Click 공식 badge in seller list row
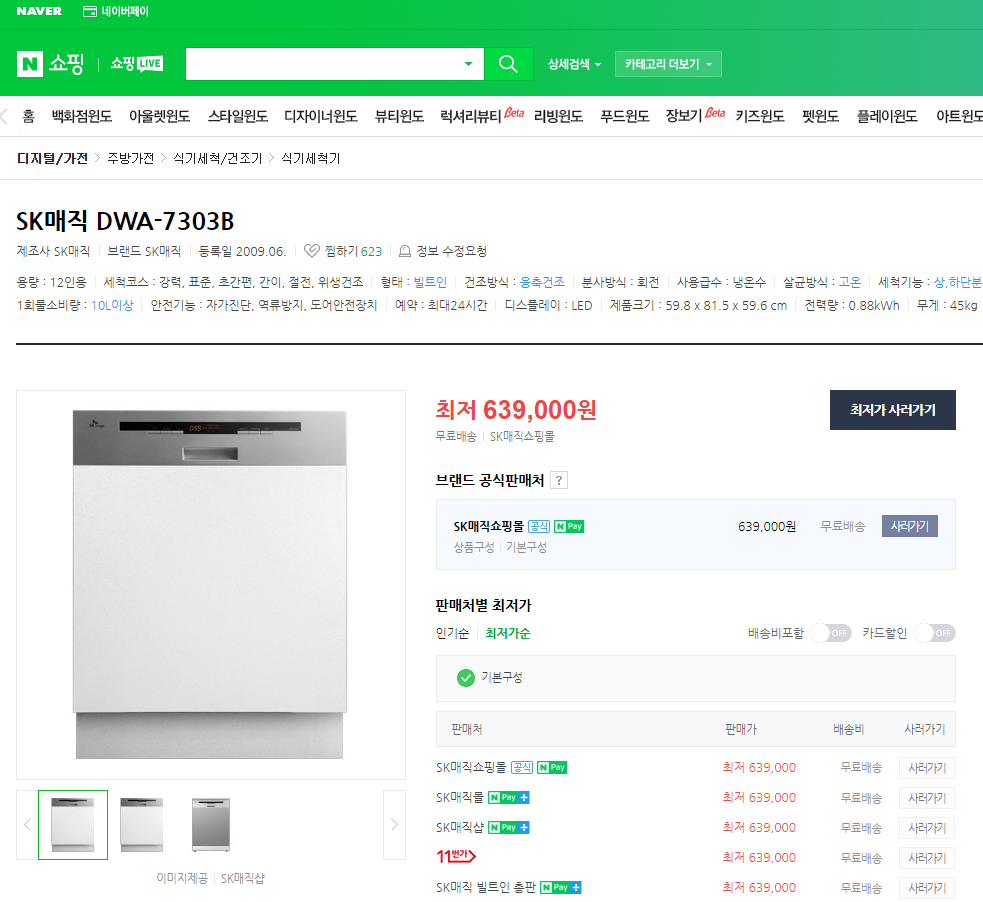Image resolution: width=983 pixels, height=902 pixels. [x=522, y=767]
